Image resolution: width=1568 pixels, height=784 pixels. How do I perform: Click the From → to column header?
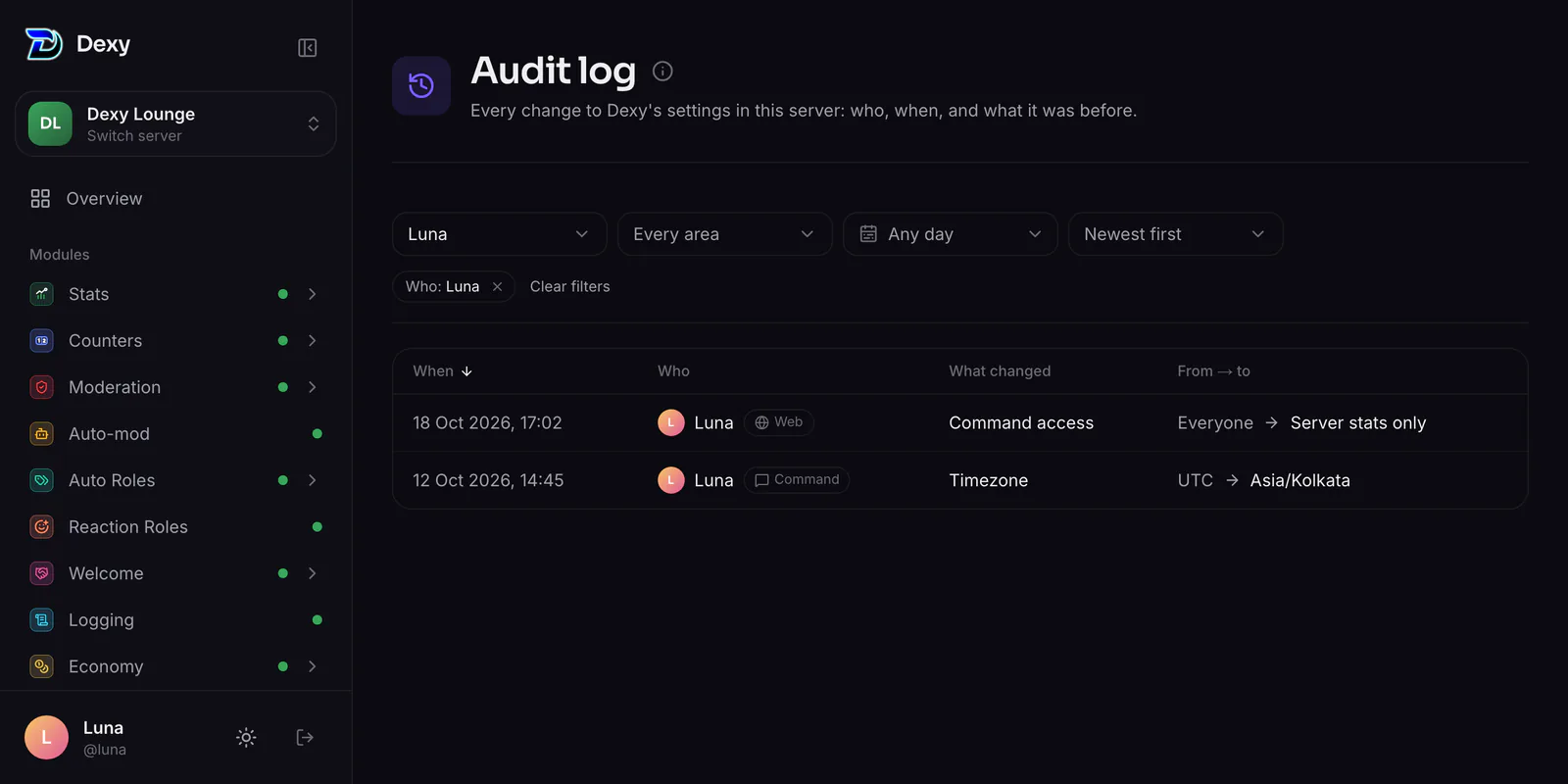[x=1213, y=371]
